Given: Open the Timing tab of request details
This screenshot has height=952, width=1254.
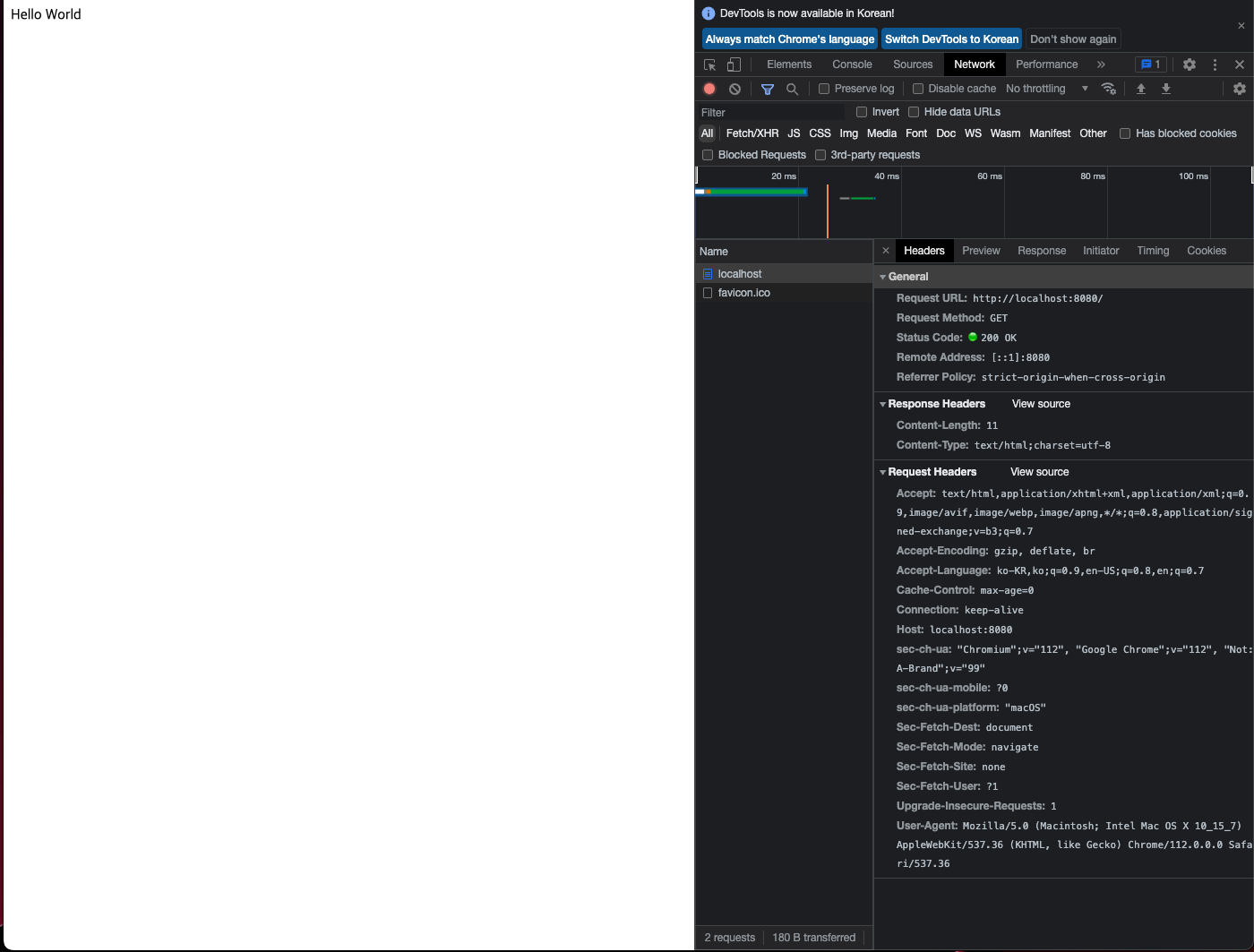Looking at the screenshot, I should (1153, 251).
